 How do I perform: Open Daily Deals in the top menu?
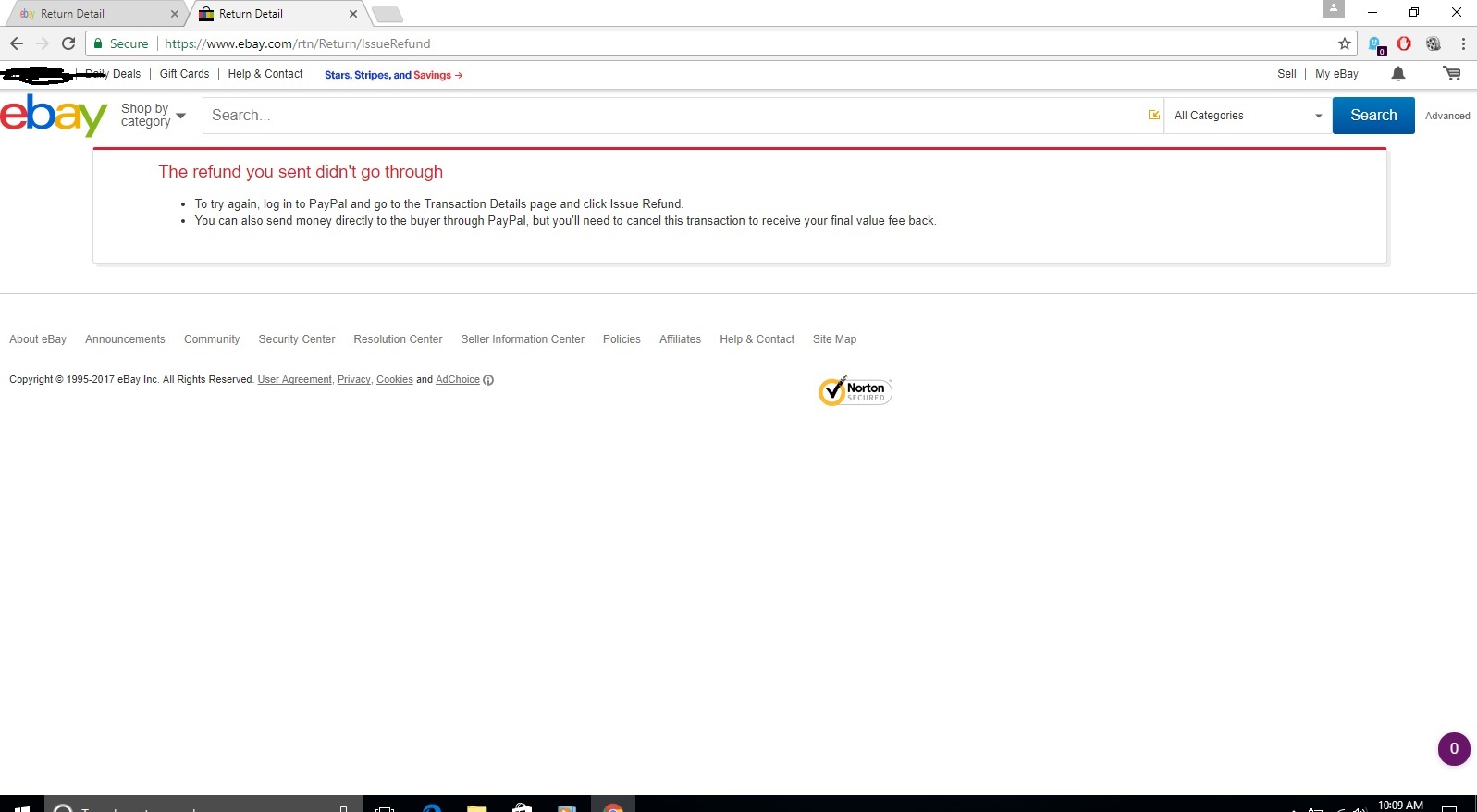[113, 74]
